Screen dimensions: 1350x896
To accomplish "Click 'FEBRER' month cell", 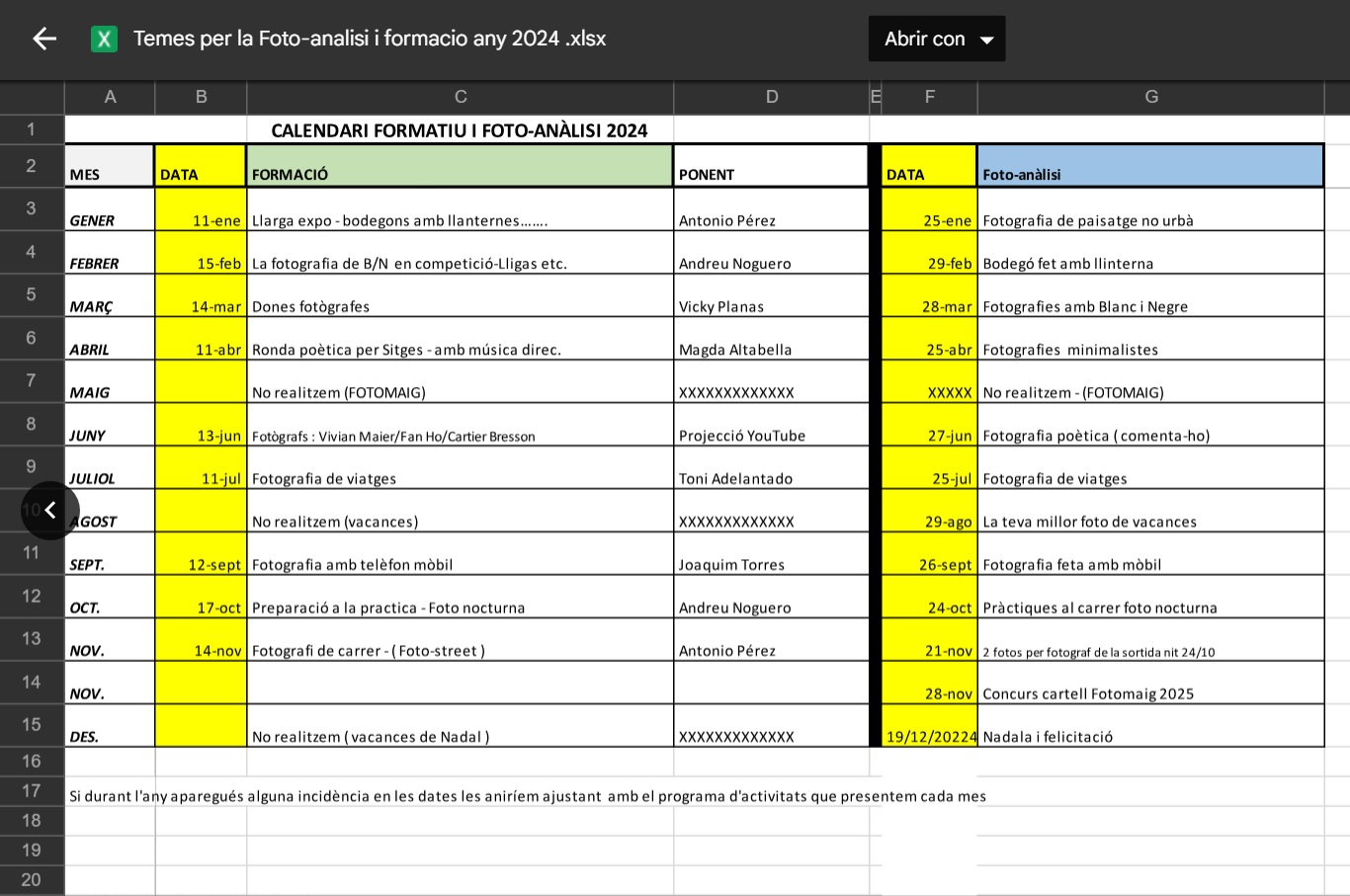I will click(110, 253).
